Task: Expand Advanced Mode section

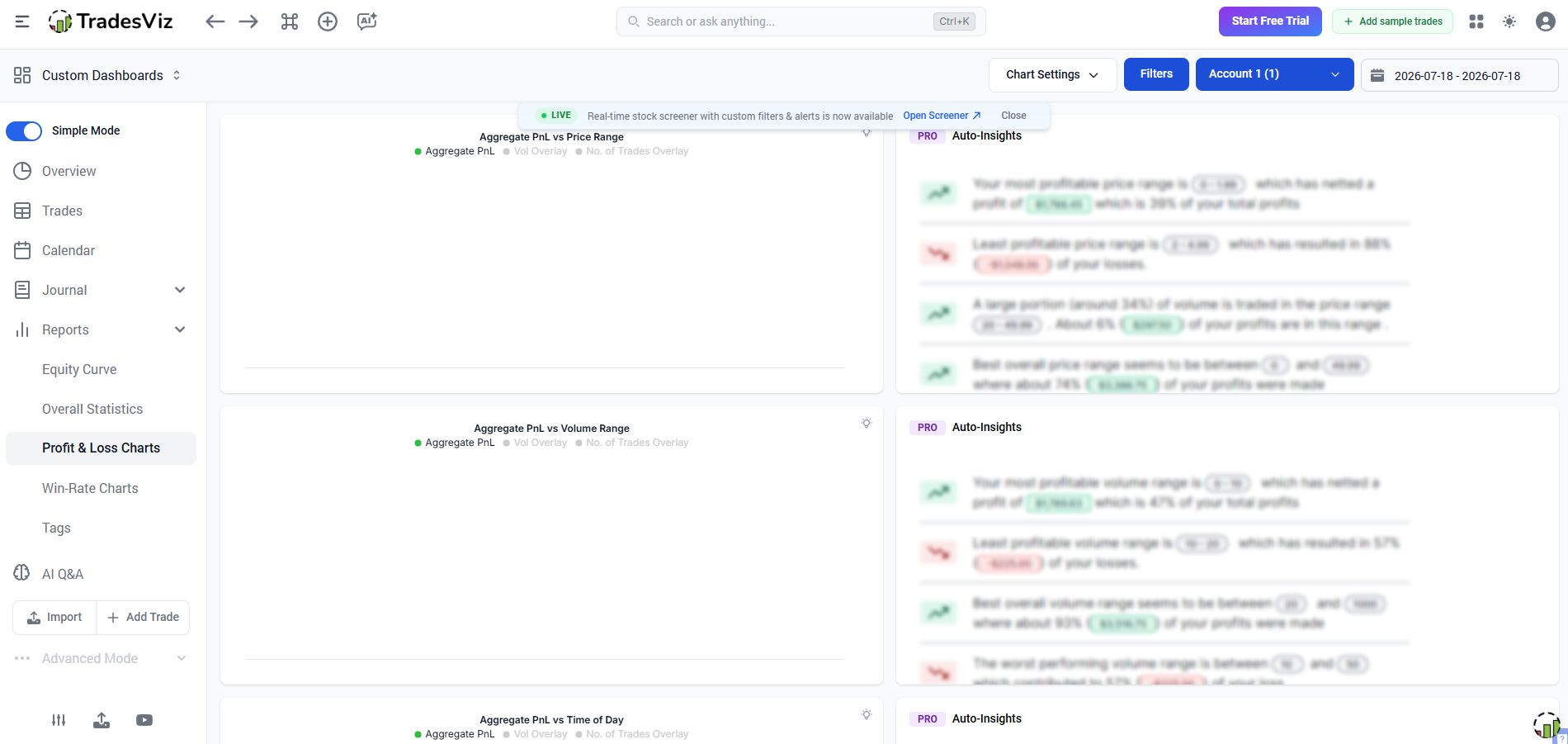Action: coord(101,658)
